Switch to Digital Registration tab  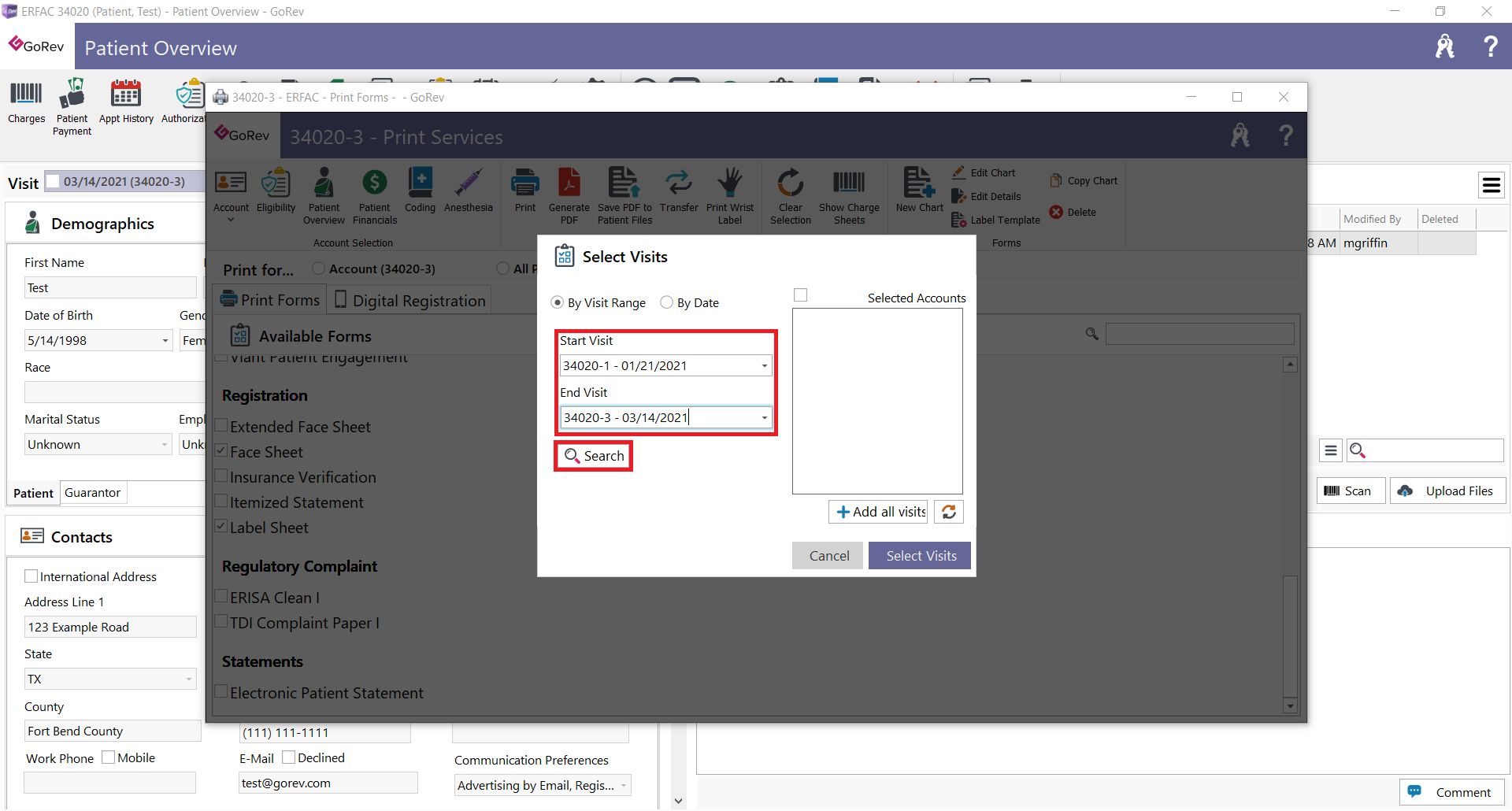tap(409, 300)
